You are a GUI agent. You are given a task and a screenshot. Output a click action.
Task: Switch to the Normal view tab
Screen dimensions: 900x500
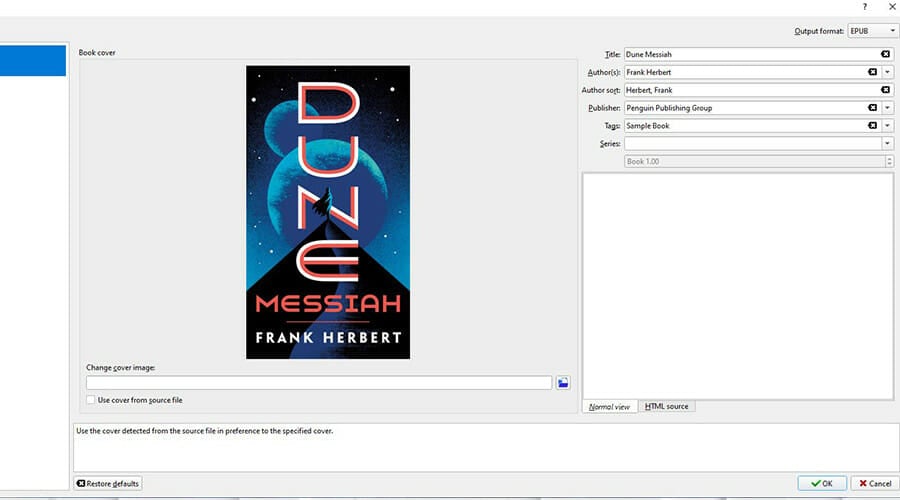pos(610,406)
